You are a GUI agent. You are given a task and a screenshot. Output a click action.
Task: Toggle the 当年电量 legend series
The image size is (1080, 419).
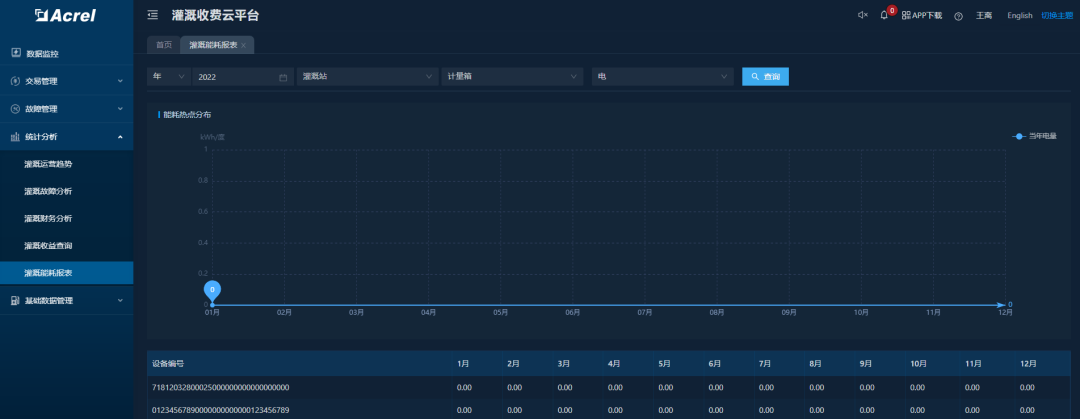[1034, 136]
